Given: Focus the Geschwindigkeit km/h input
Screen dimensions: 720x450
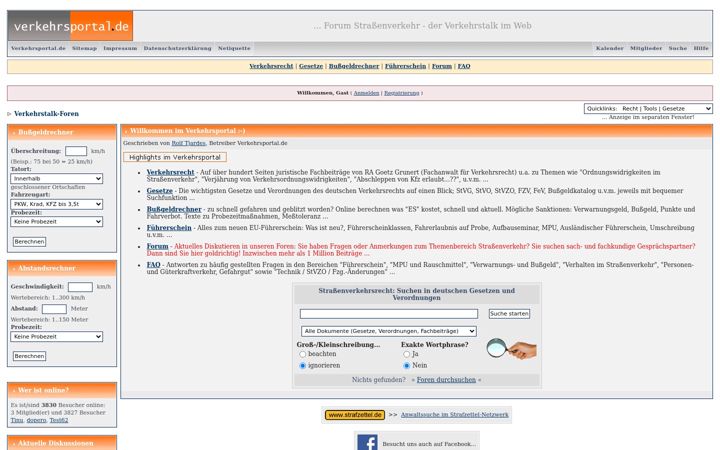Looking at the screenshot, I should click(x=80, y=287).
